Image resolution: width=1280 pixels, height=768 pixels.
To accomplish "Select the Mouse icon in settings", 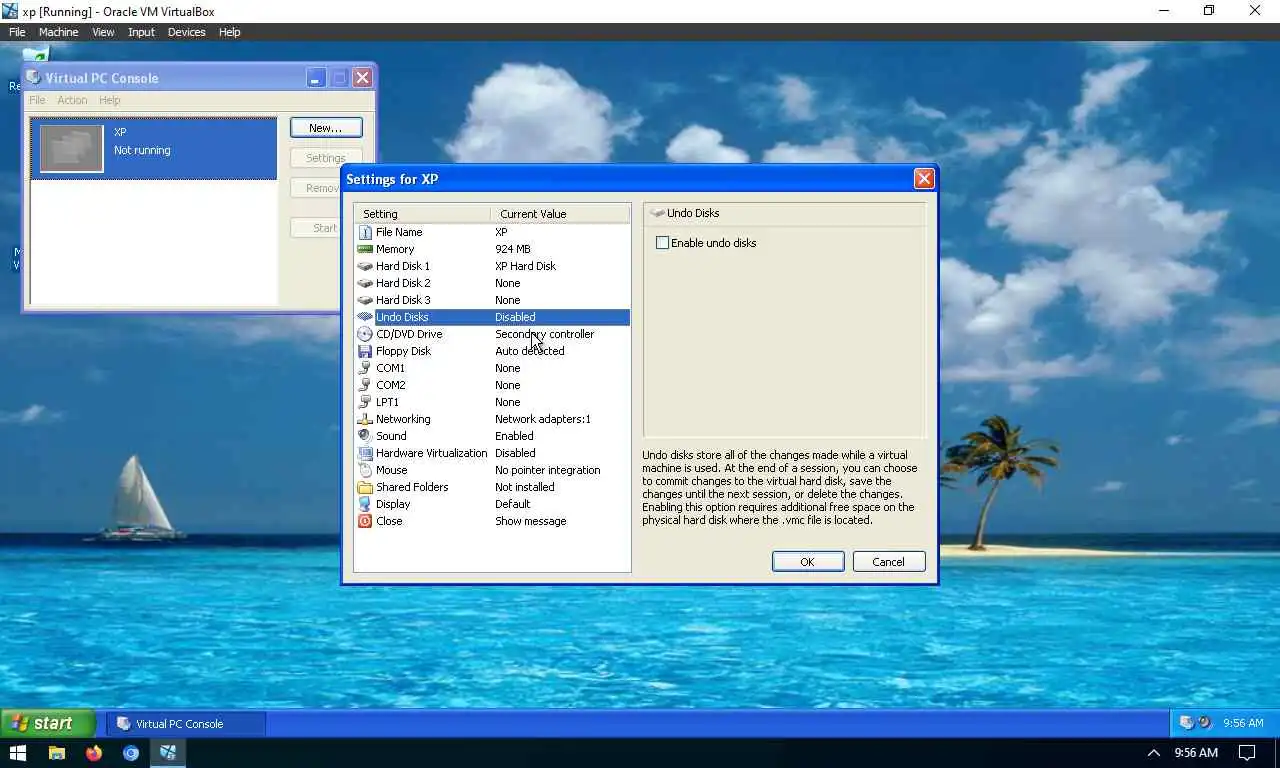I will (365, 470).
